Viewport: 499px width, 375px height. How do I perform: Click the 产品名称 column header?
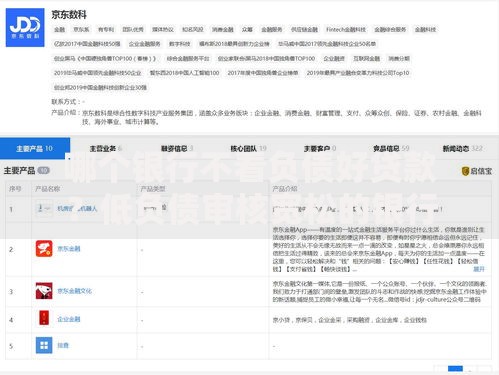click(47, 189)
